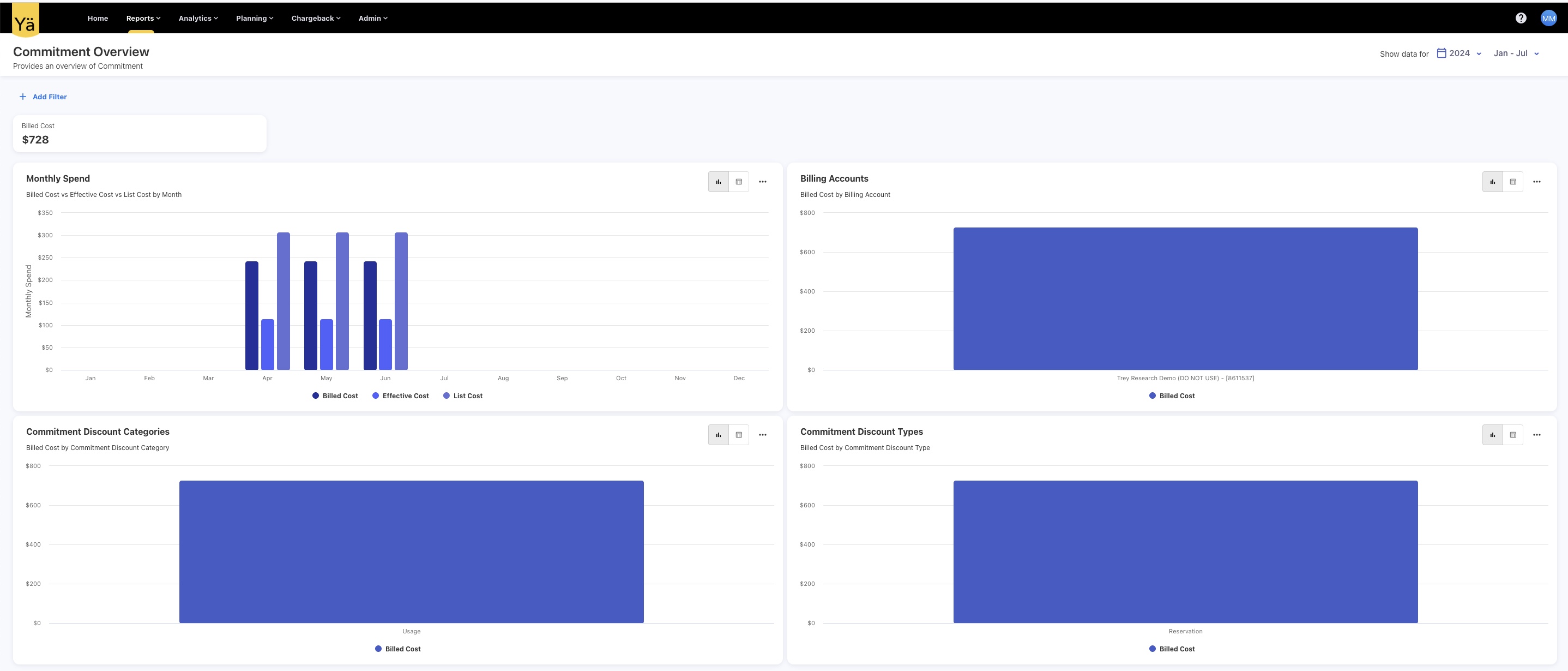Toggle Effective Cost legend series
Viewport: 1568px width, 671px height.
[x=401, y=396]
